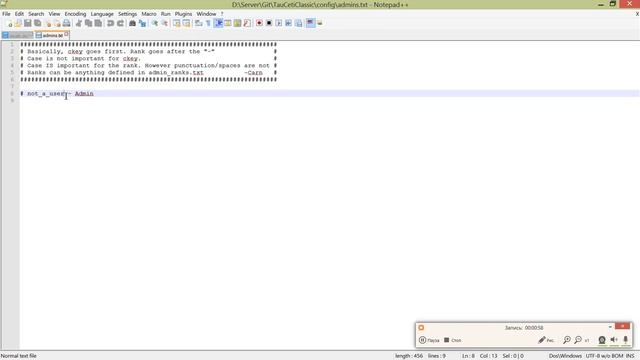This screenshot has height=360, width=640.
Task: Open the Language menu
Action: pos(102,14)
